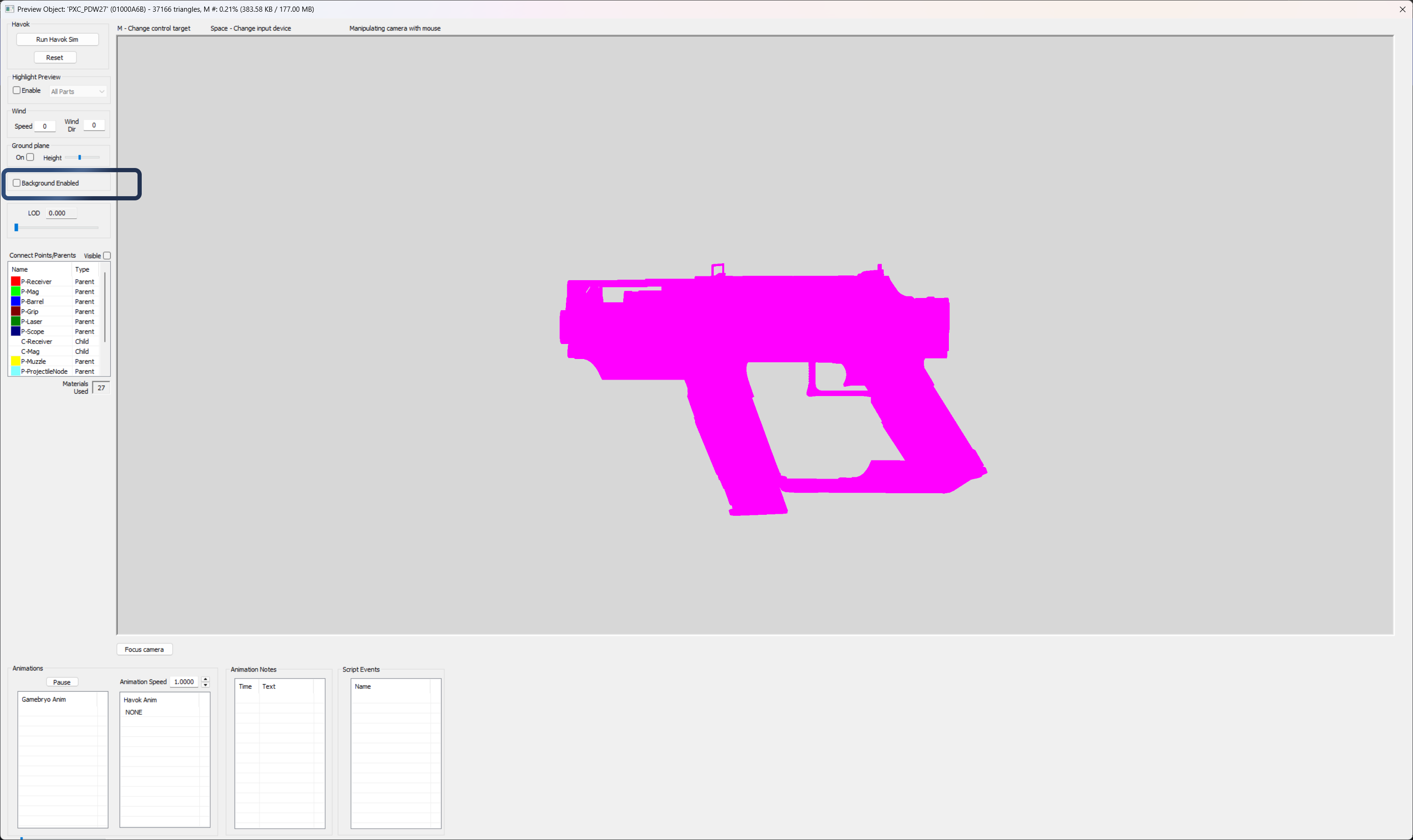Click the Preview Object window icon
This screenshot has height=840, width=1413.
coord(9,9)
